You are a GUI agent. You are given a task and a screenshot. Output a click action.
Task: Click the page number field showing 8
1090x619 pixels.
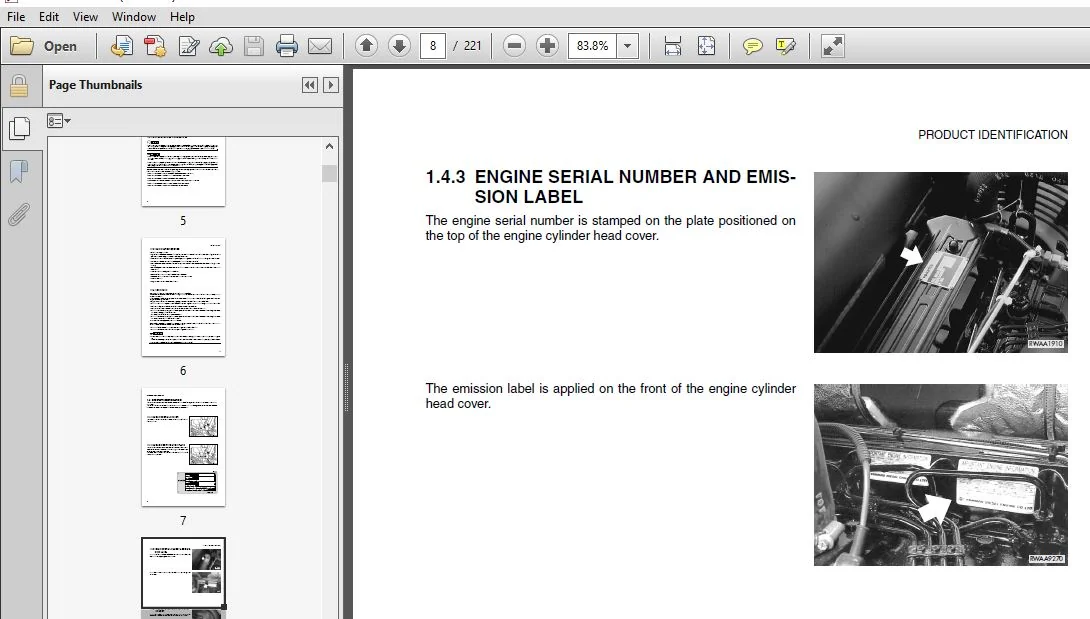(x=432, y=46)
